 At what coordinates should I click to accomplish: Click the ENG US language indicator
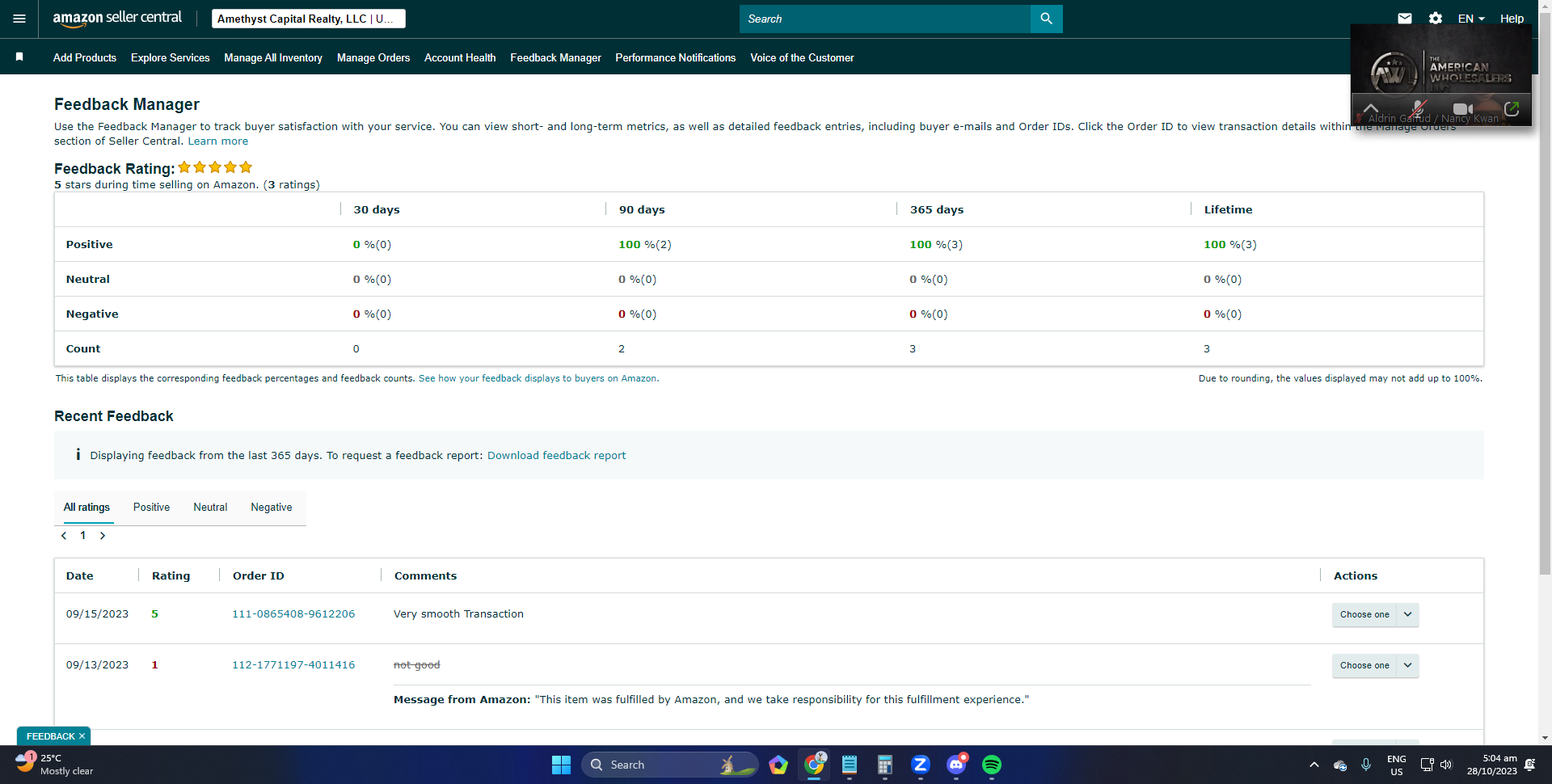(1396, 765)
